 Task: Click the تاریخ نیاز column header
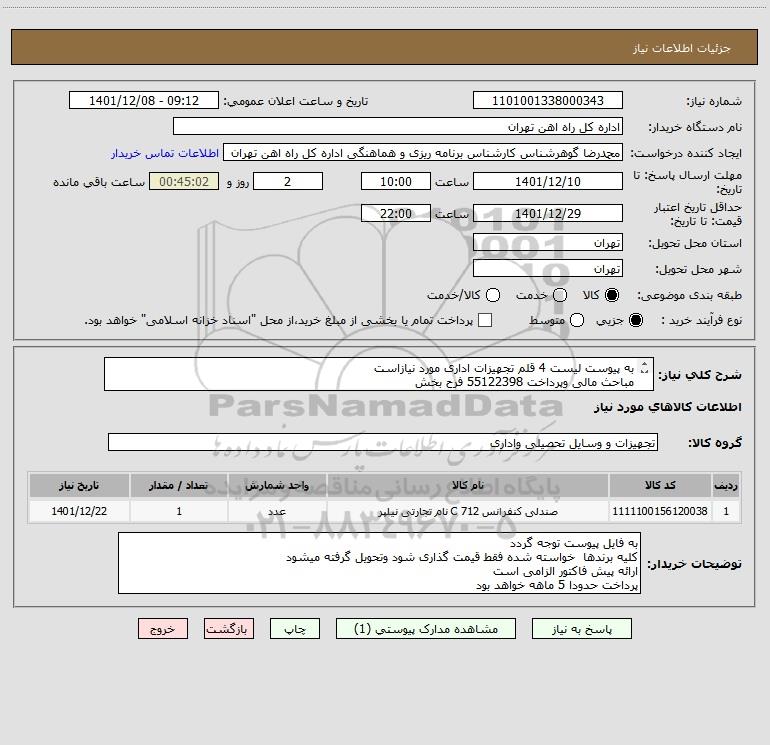tap(79, 486)
